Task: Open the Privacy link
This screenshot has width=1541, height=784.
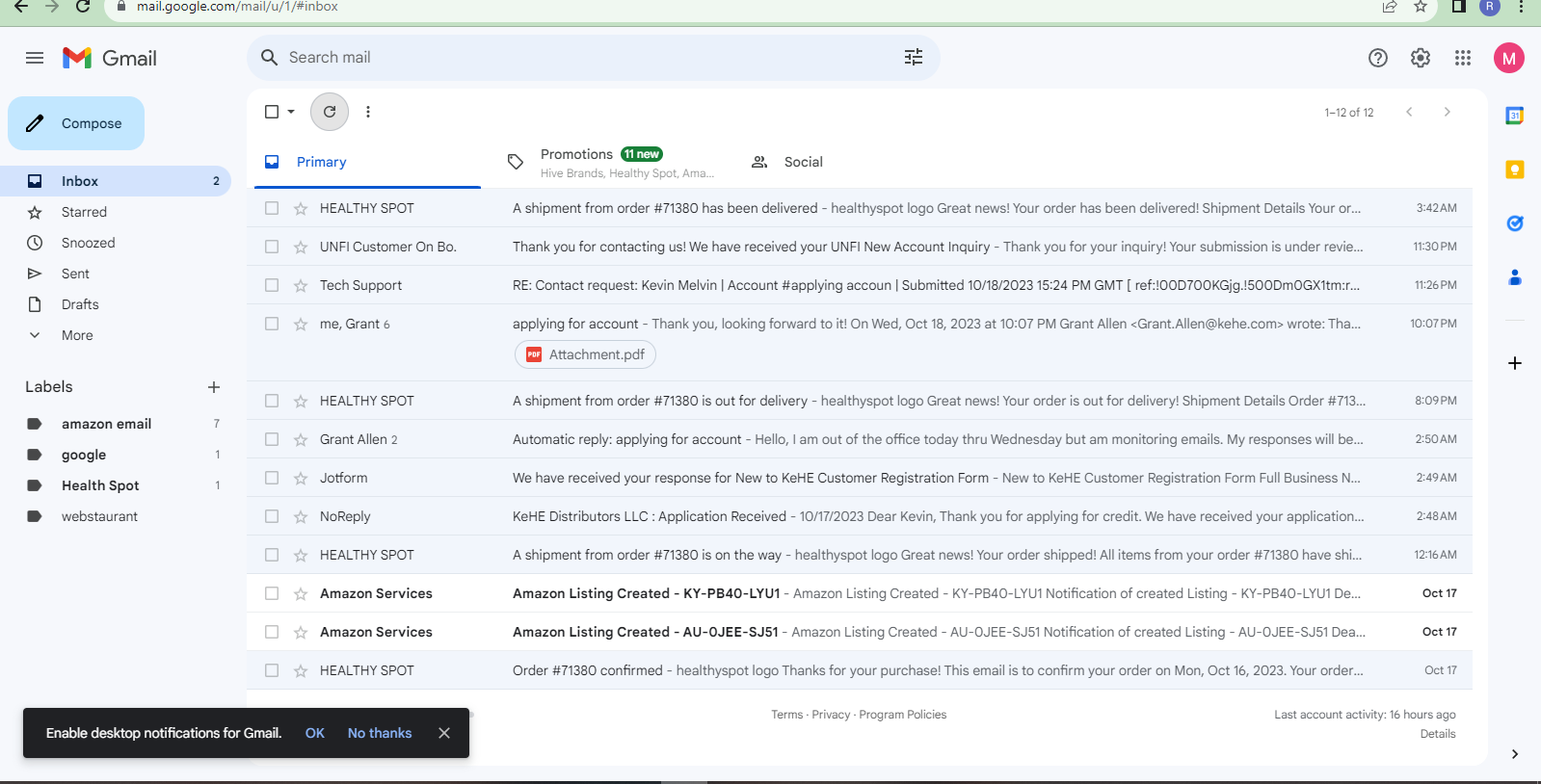Action: (831, 715)
